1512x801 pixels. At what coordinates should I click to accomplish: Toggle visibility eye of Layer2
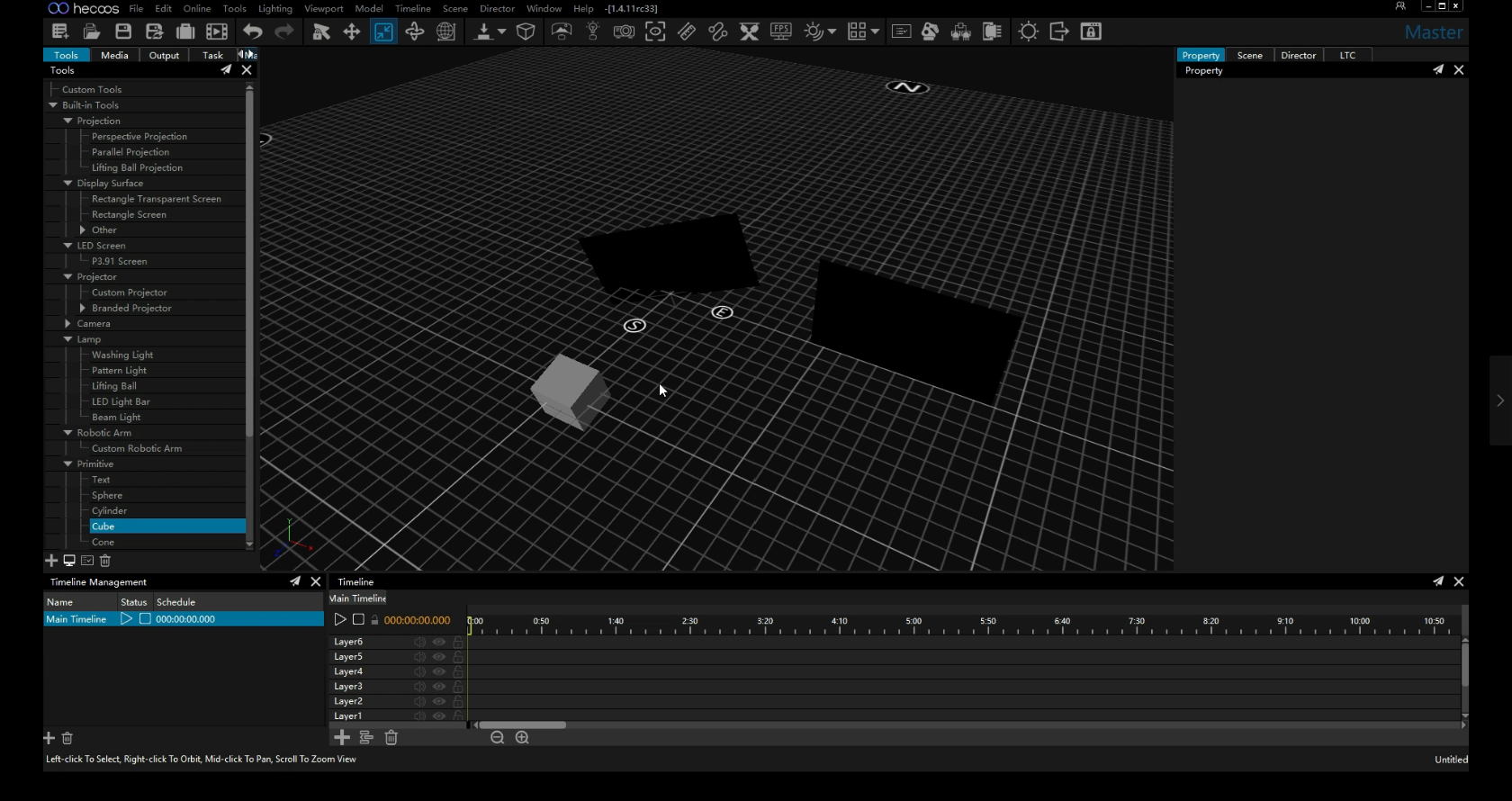click(x=439, y=701)
